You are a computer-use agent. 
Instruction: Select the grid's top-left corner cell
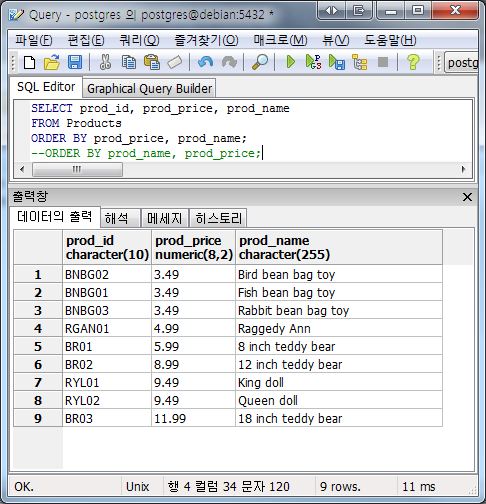[38, 247]
